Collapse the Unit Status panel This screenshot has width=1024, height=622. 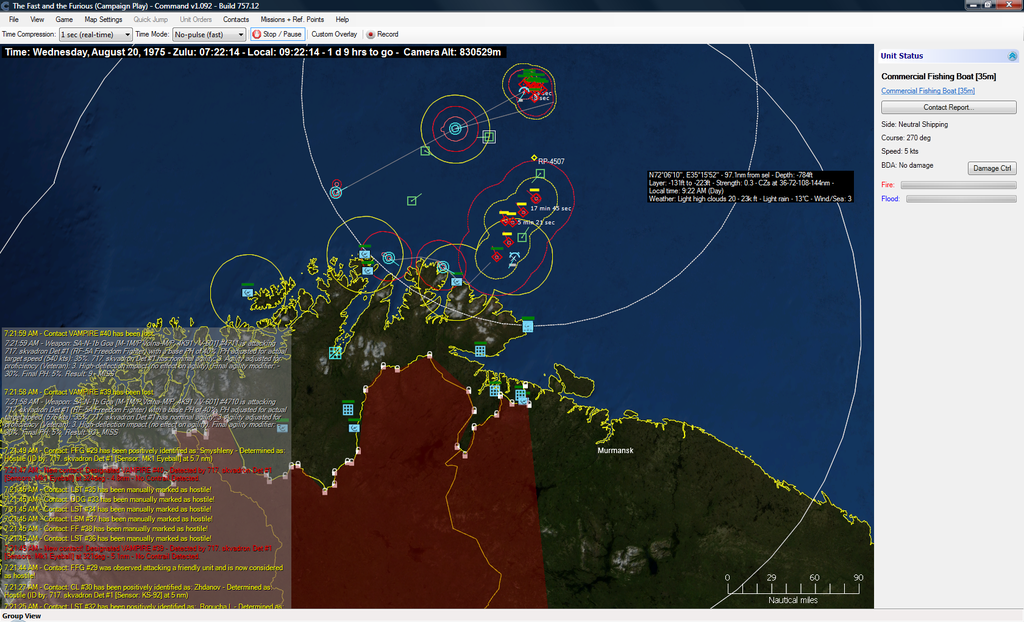[x=1012, y=56]
